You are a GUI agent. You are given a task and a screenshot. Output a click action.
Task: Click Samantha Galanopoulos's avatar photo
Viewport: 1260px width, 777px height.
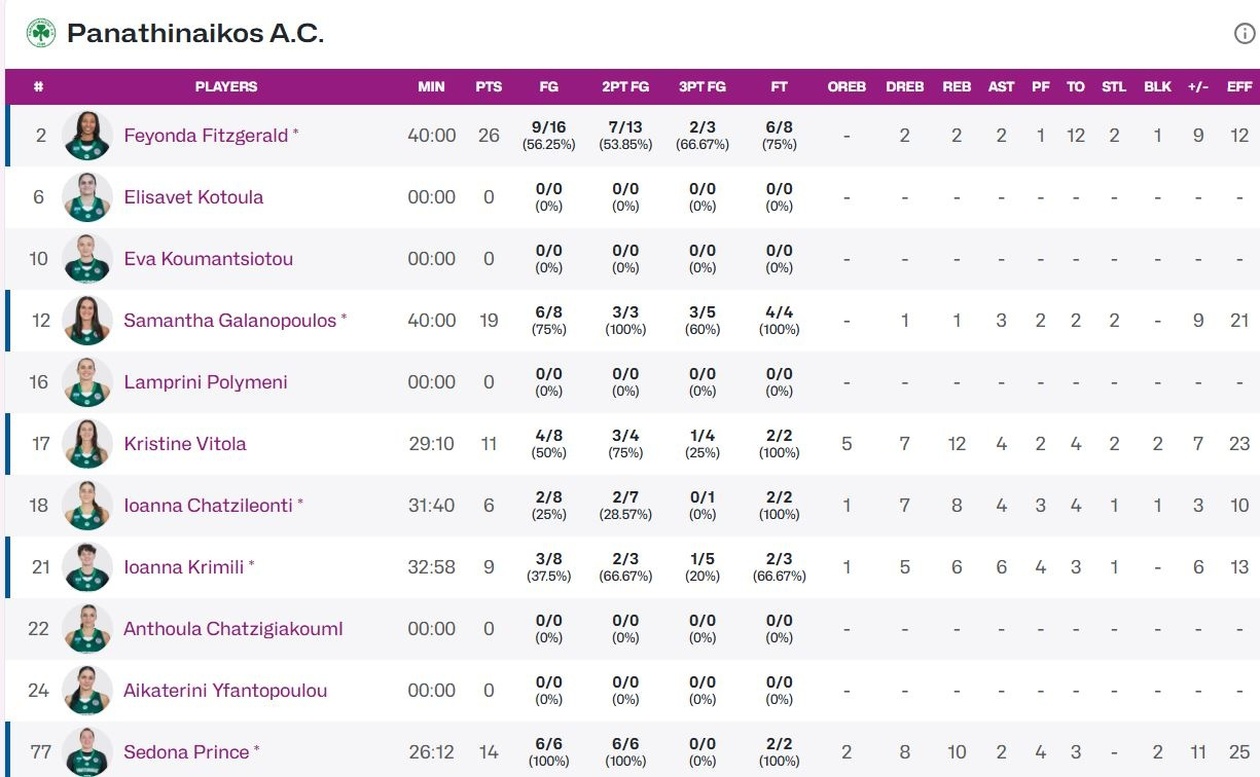pos(87,320)
